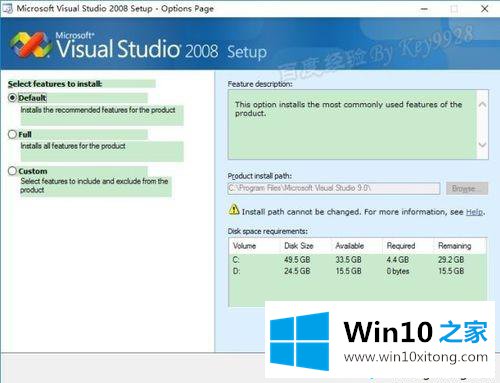Minimize the setup window
The width and height of the screenshot is (500, 383).
(424, 9)
